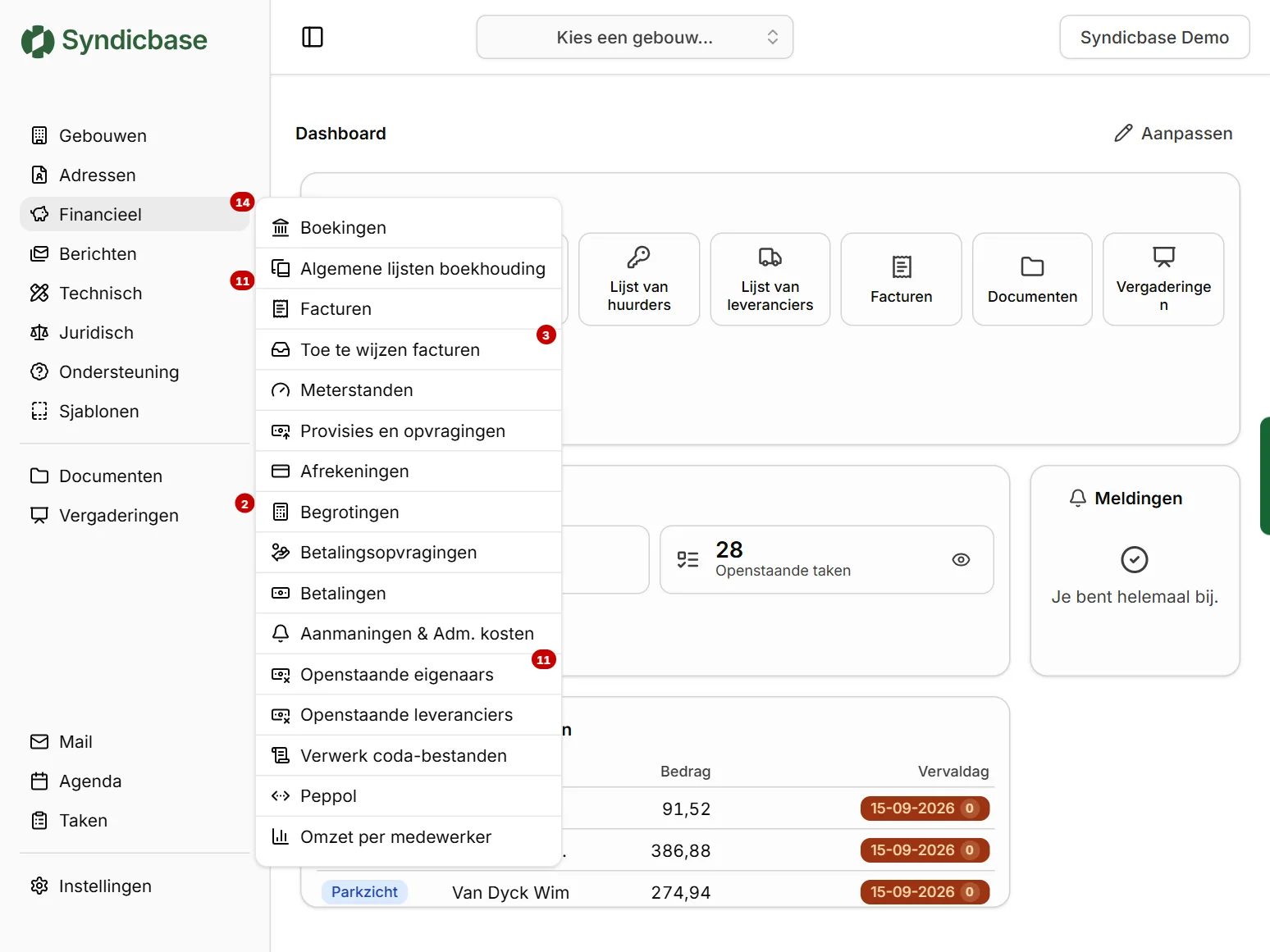The image size is (1270, 952).
Task: Open Vergaderingen in the sidebar
Action: [x=135, y=515]
